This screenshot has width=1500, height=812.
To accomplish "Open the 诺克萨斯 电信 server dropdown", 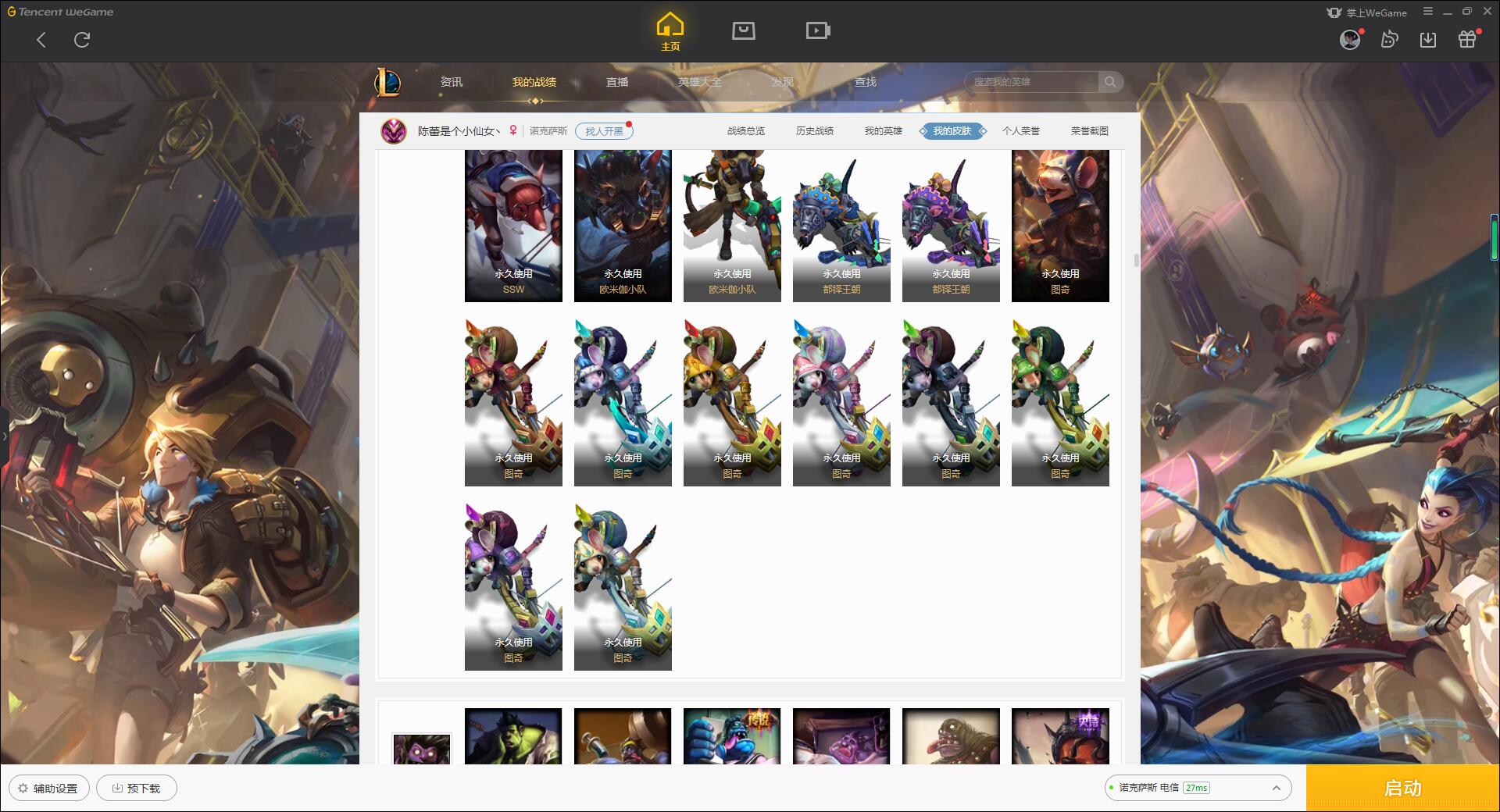I will (x=1198, y=788).
